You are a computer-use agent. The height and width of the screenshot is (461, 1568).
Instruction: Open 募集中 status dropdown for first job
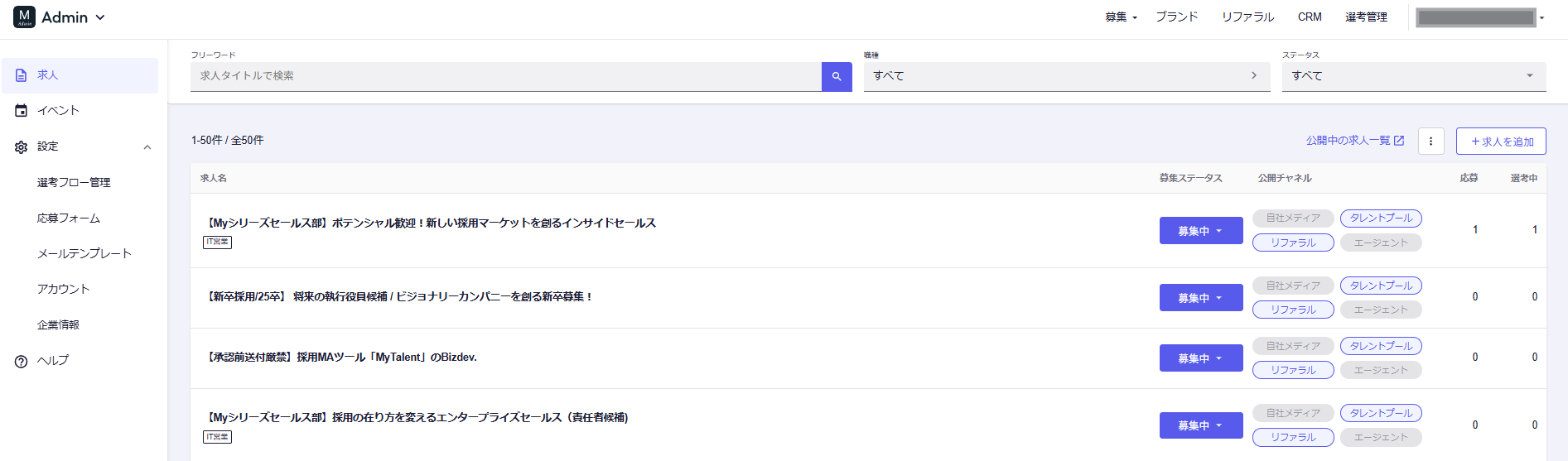point(1200,231)
